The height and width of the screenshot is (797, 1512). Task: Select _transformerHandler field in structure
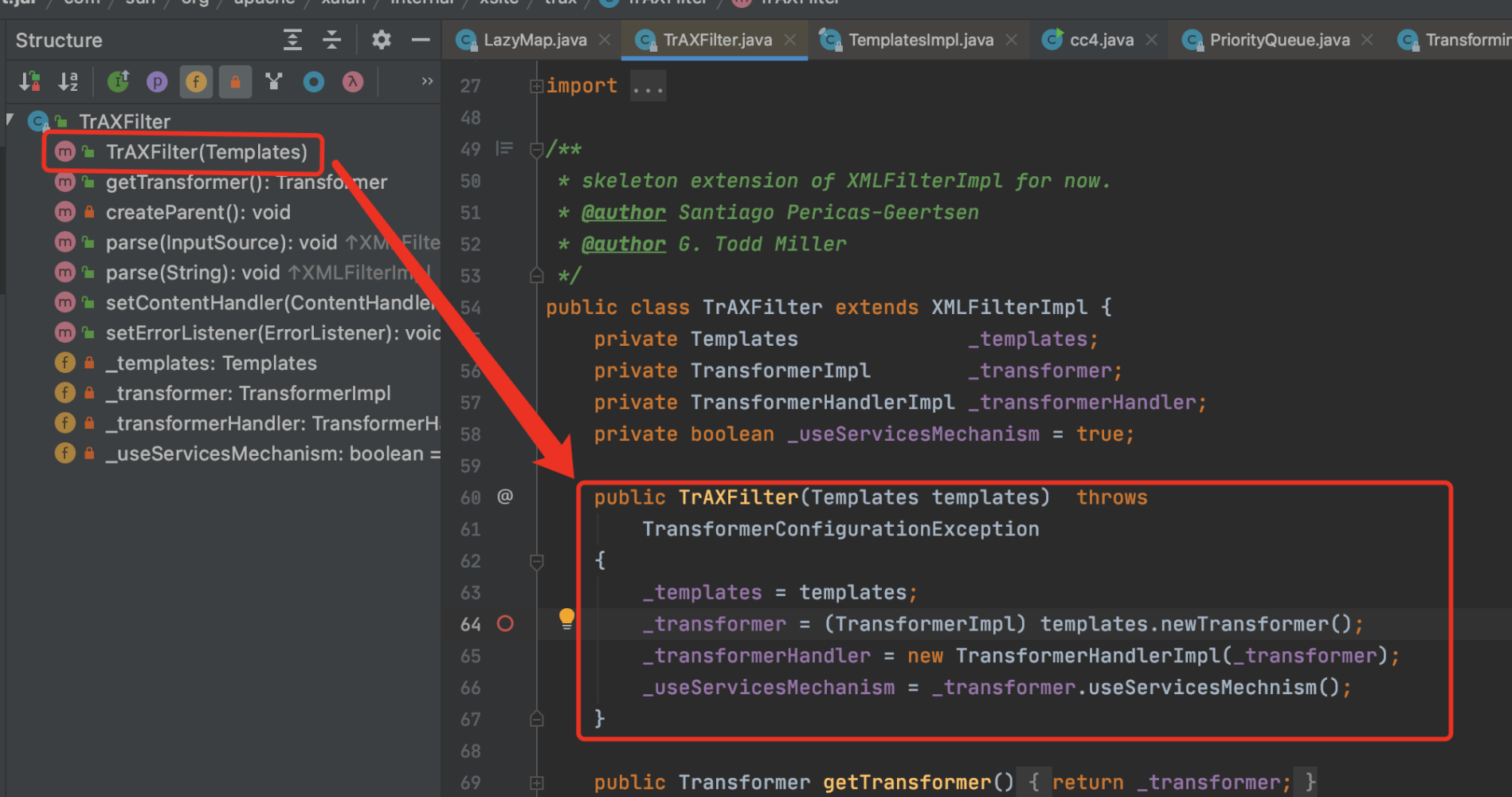click(272, 424)
